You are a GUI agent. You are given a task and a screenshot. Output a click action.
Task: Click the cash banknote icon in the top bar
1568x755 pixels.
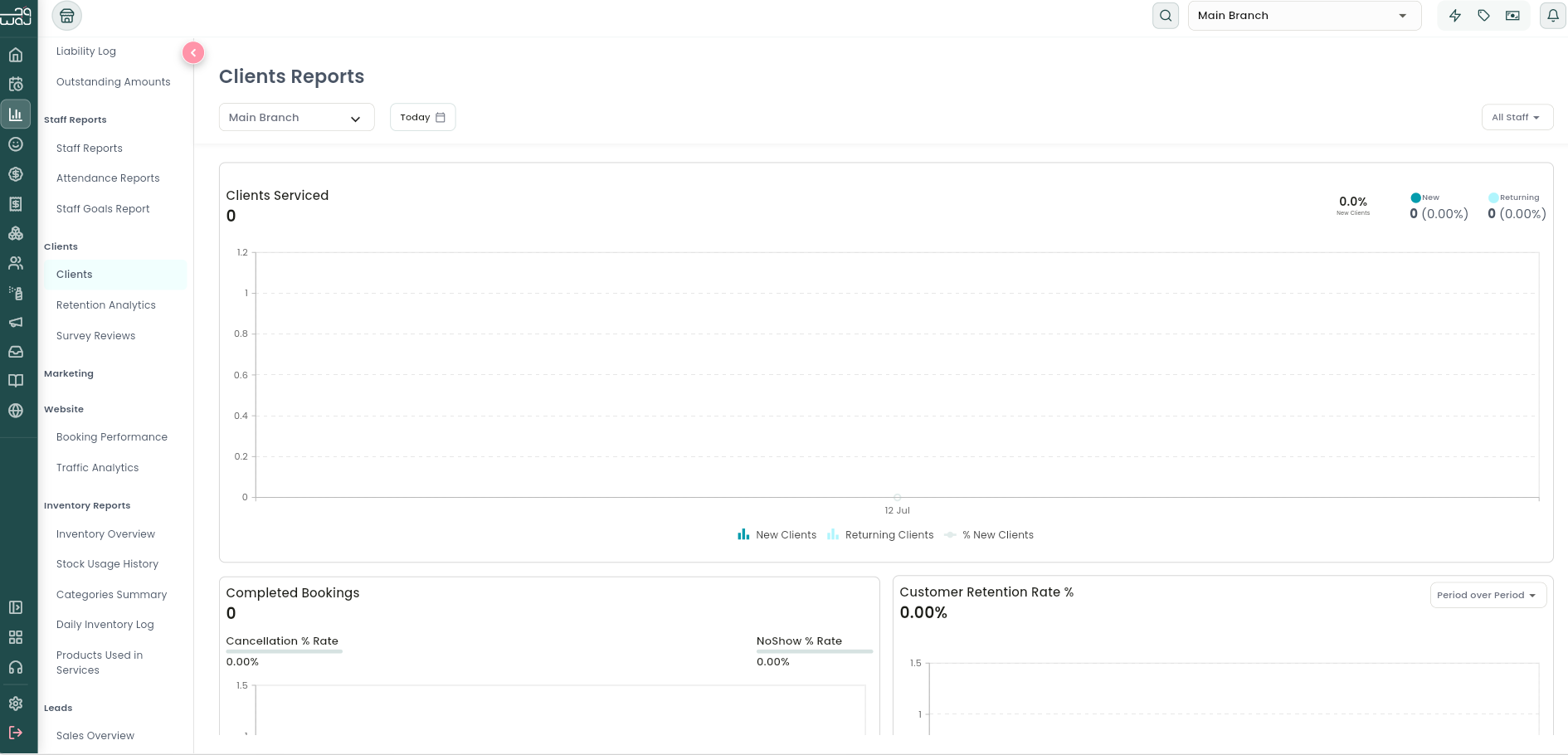(x=1513, y=16)
